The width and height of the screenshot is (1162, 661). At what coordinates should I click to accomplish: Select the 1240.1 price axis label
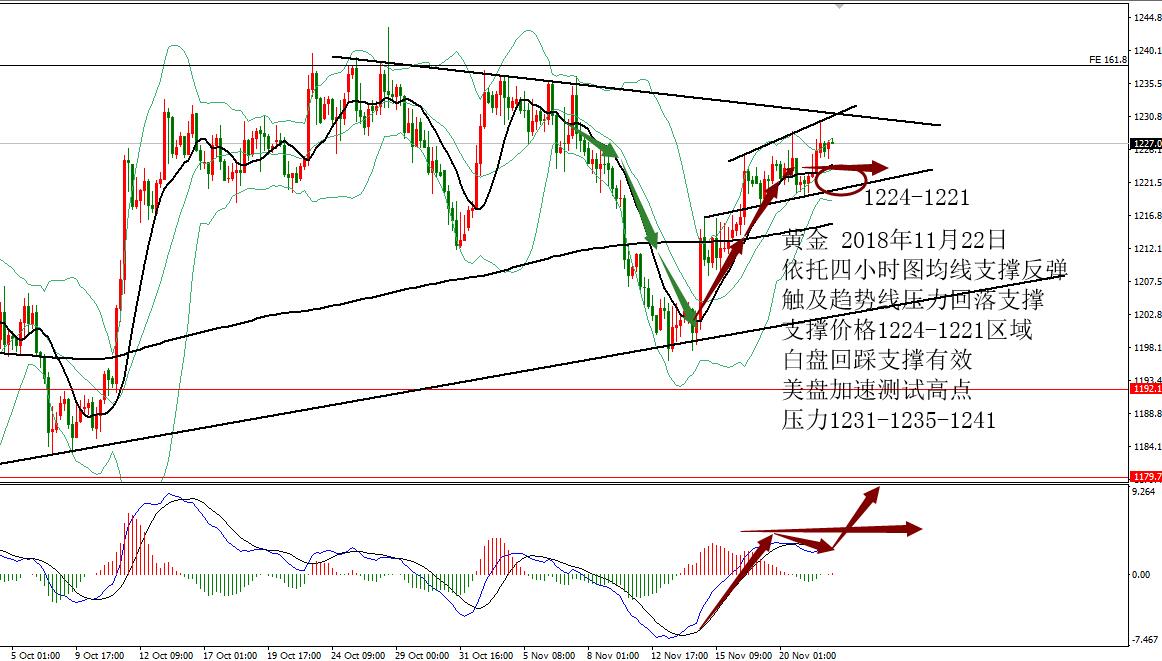(x=1146, y=50)
